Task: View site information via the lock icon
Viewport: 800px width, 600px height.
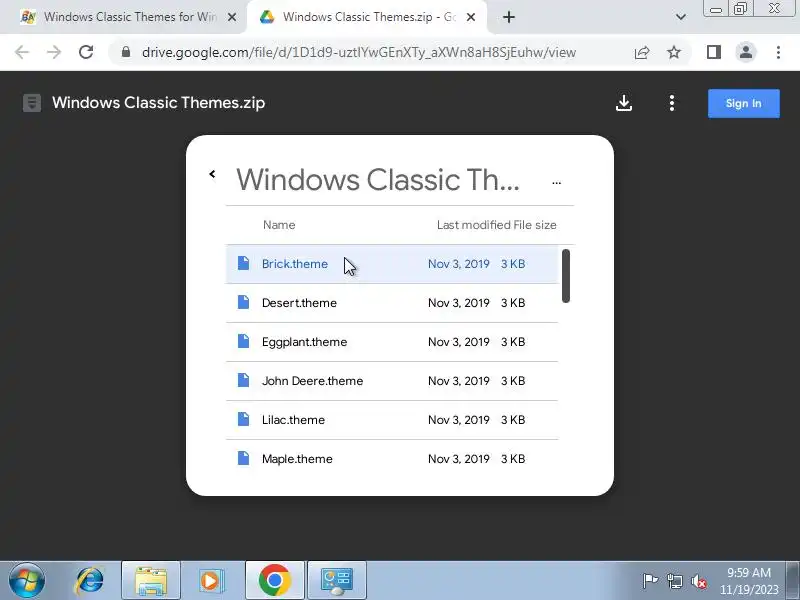Action: 126,52
